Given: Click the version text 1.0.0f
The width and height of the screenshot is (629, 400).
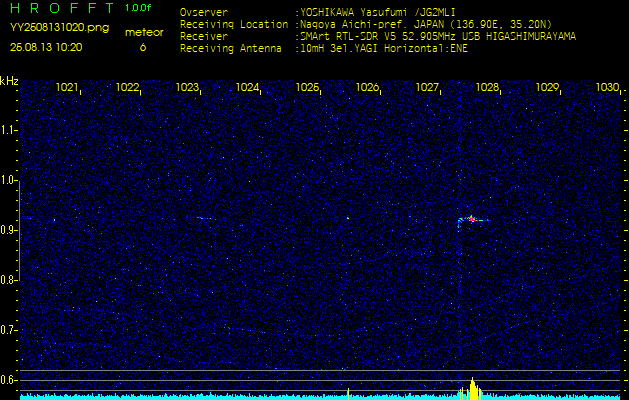Looking at the screenshot, I should [138, 8].
